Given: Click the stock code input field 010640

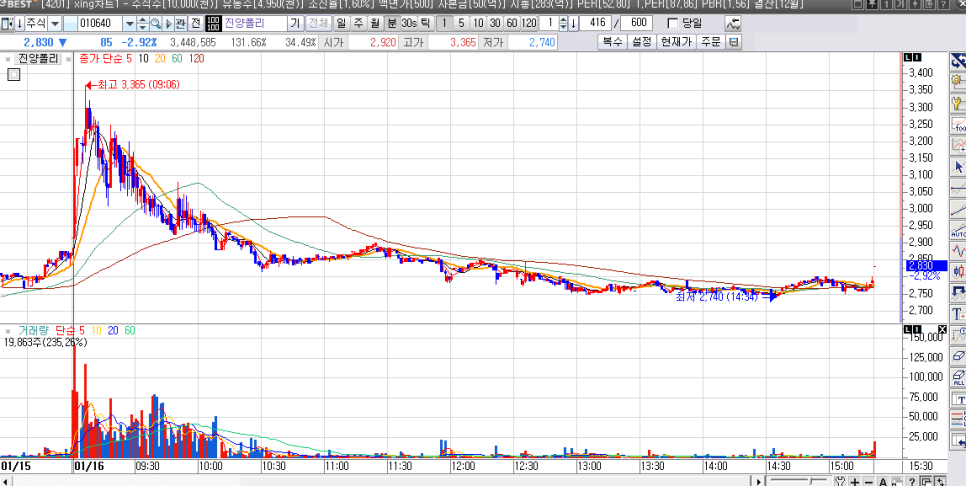Looking at the screenshot, I should (100, 24).
